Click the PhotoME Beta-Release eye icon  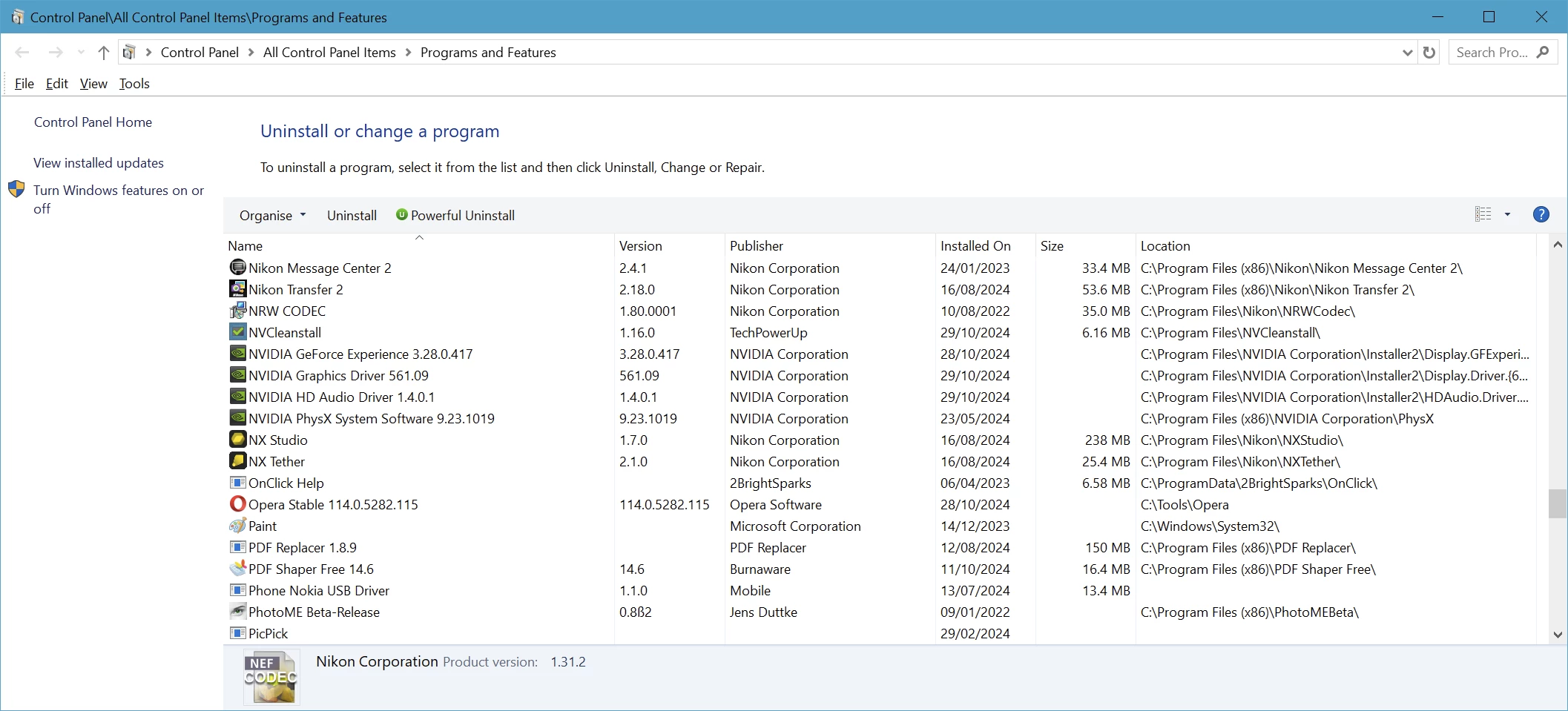tap(237, 612)
